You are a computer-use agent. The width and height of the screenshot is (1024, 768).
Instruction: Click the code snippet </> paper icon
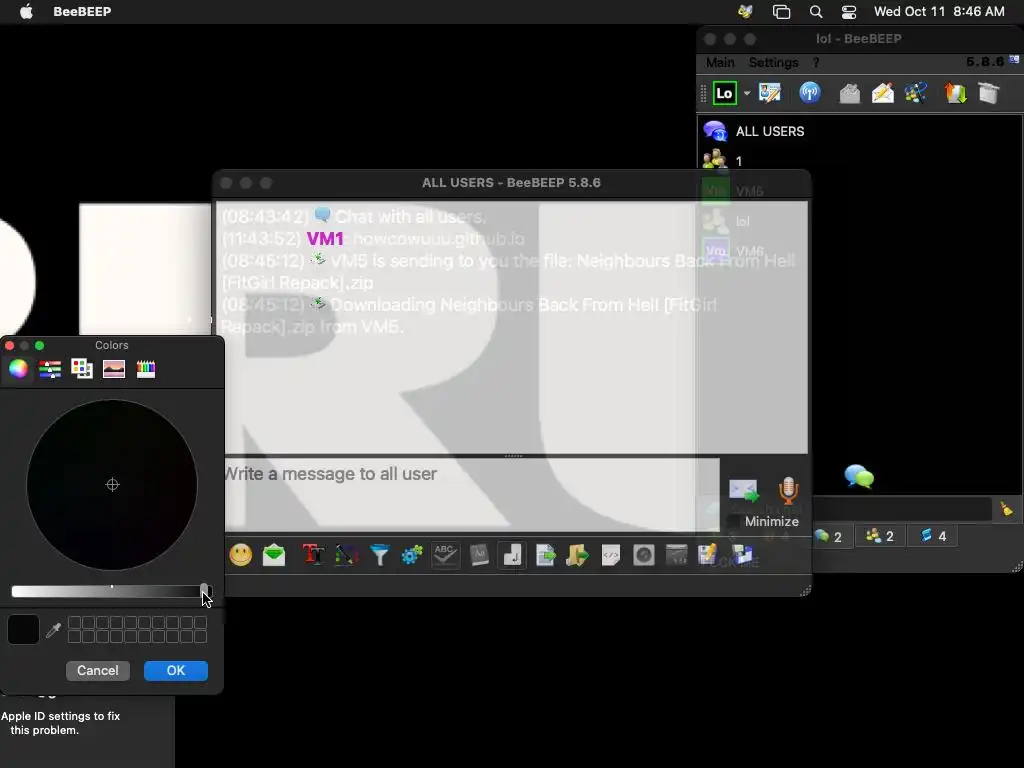611,555
